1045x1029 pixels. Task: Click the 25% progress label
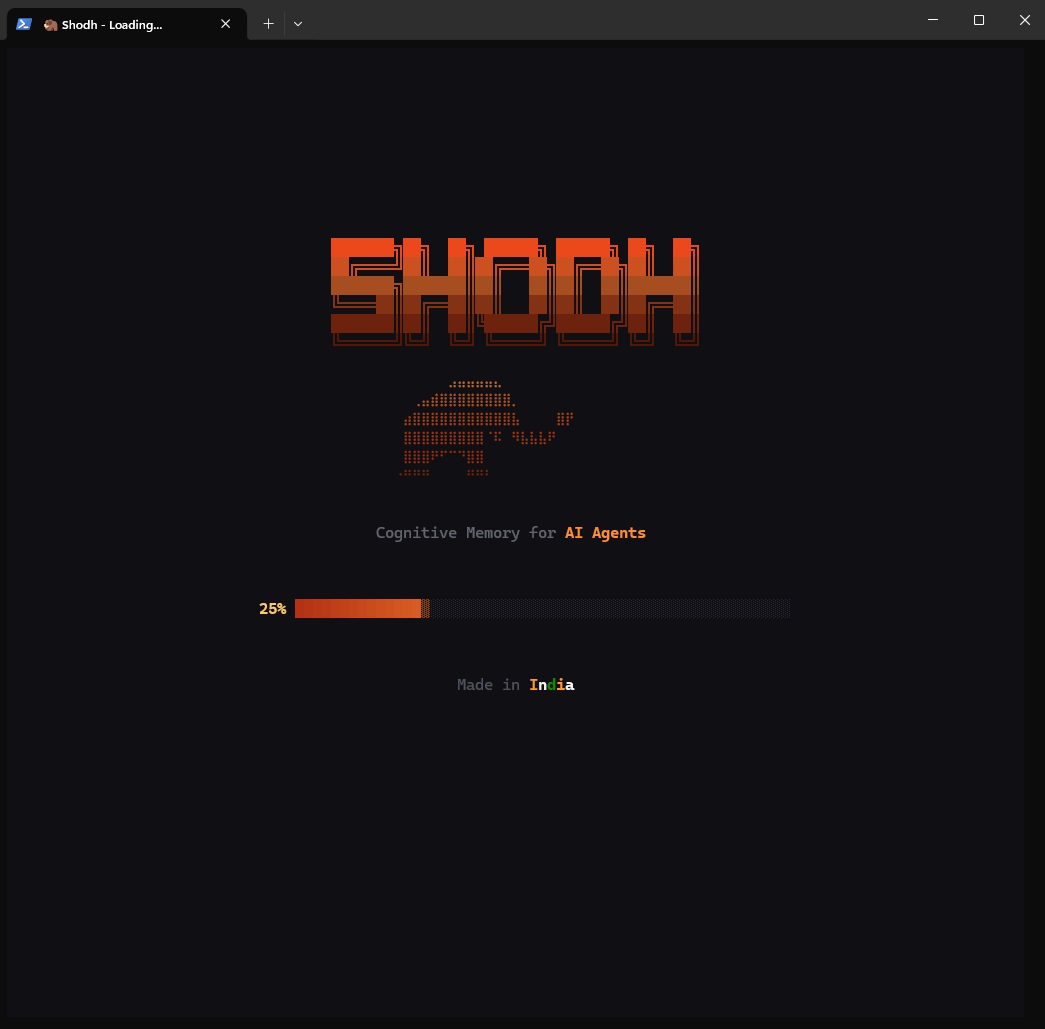click(272, 609)
